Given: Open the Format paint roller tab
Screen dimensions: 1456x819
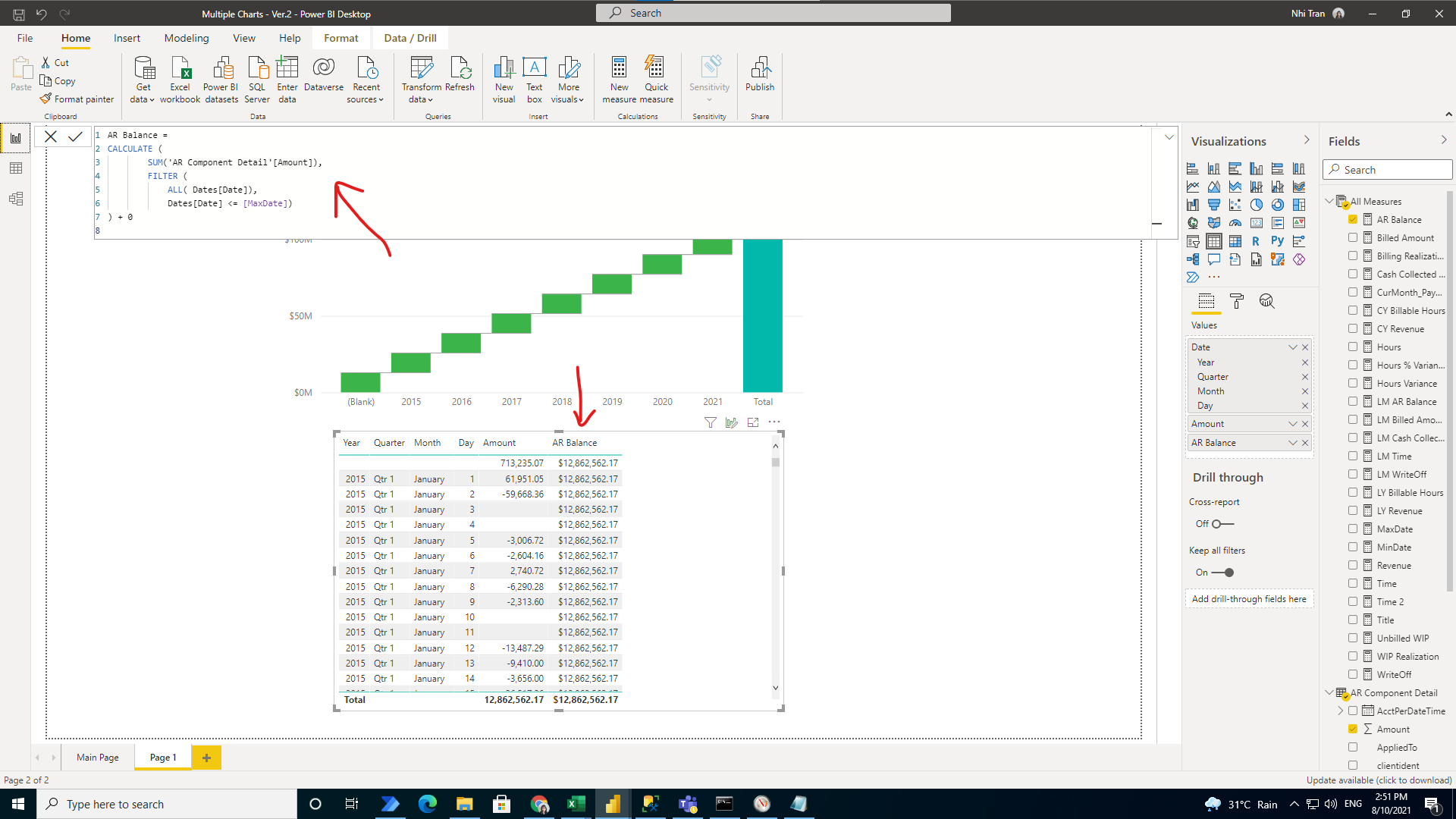Looking at the screenshot, I should tap(1237, 301).
